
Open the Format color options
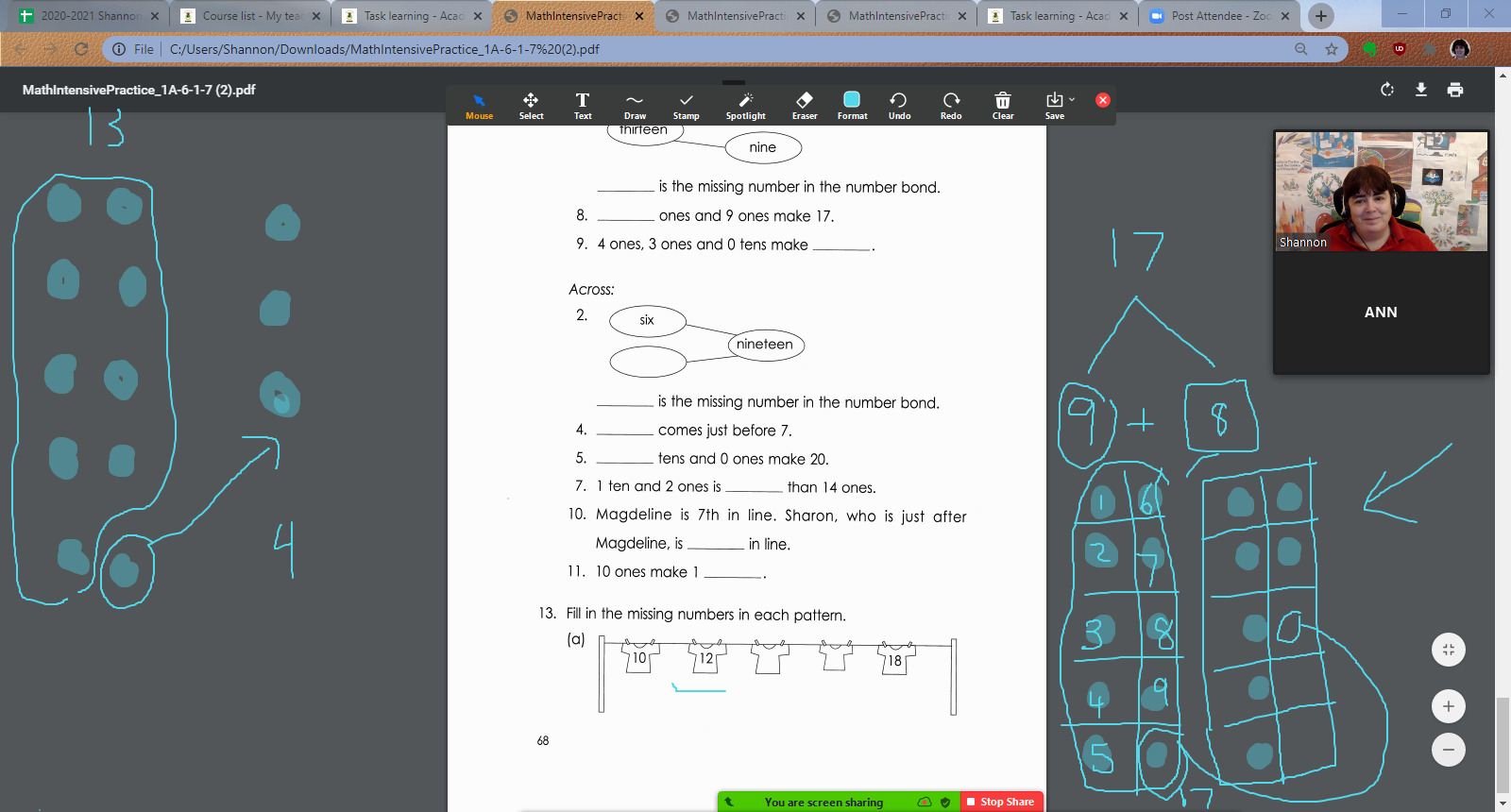coord(852,105)
